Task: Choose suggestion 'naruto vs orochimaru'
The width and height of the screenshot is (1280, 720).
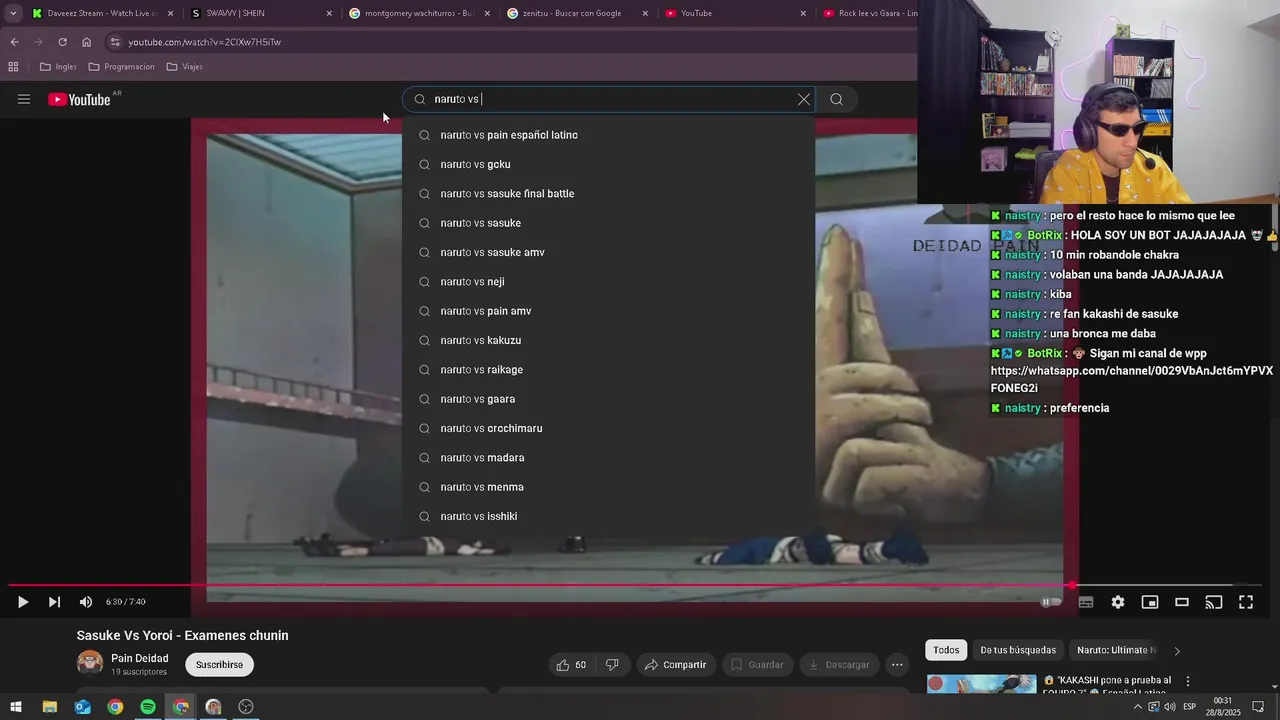Action: [609, 428]
